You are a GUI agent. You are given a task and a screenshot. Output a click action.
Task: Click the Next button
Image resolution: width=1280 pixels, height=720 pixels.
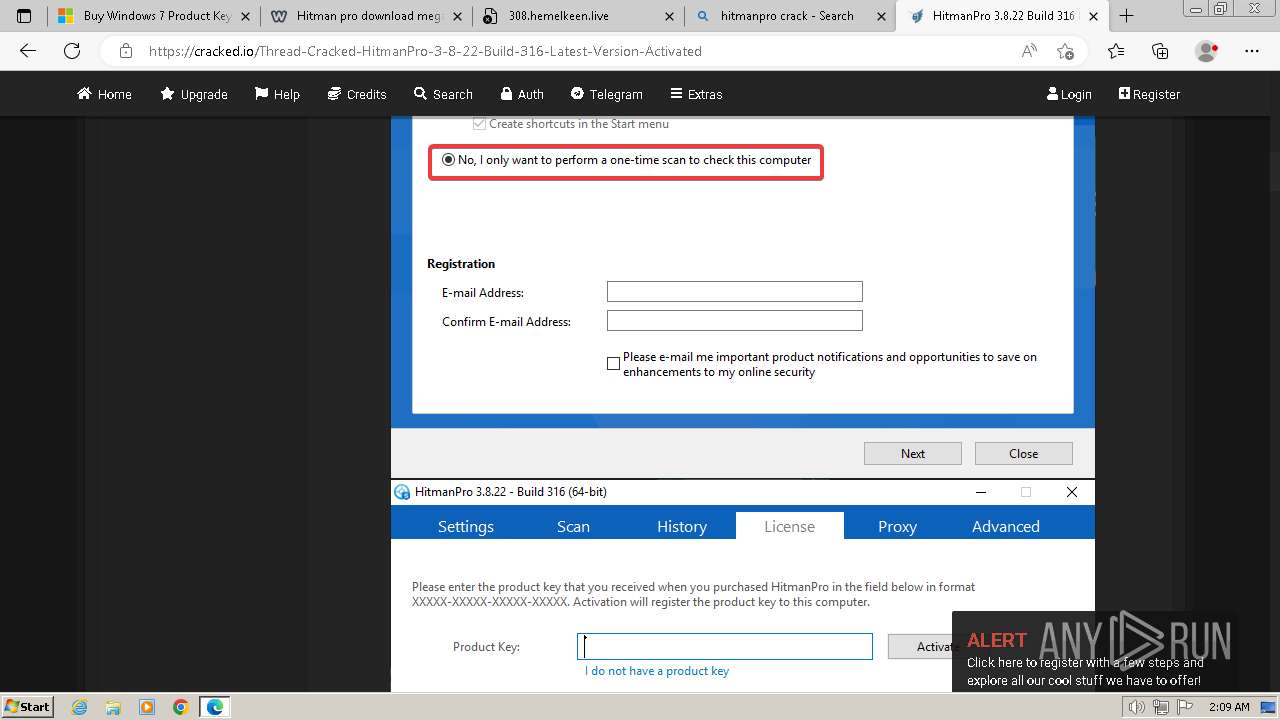pyautogui.click(x=913, y=453)
